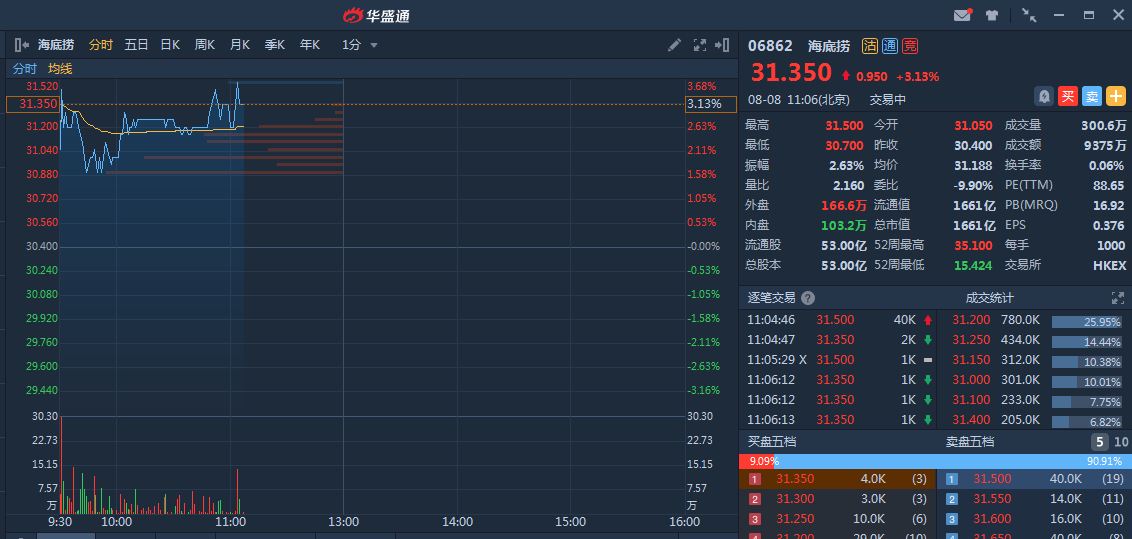The height and width of the screenshot is (539, 1132).
Task: Add stock to watchlist with plus icon
Action: [1116, 96]
